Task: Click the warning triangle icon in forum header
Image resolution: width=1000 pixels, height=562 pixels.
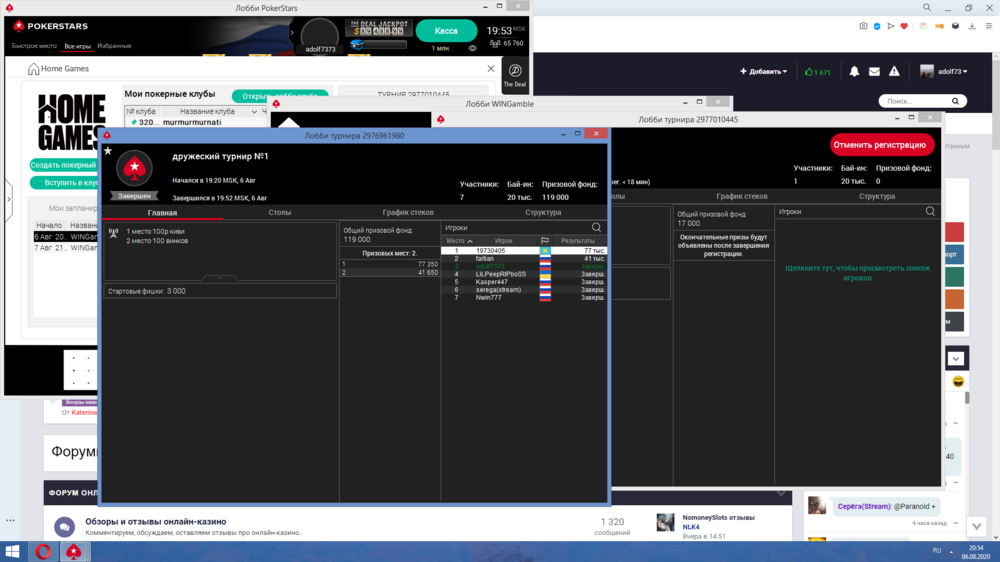Action: click(x=894, y=72)
